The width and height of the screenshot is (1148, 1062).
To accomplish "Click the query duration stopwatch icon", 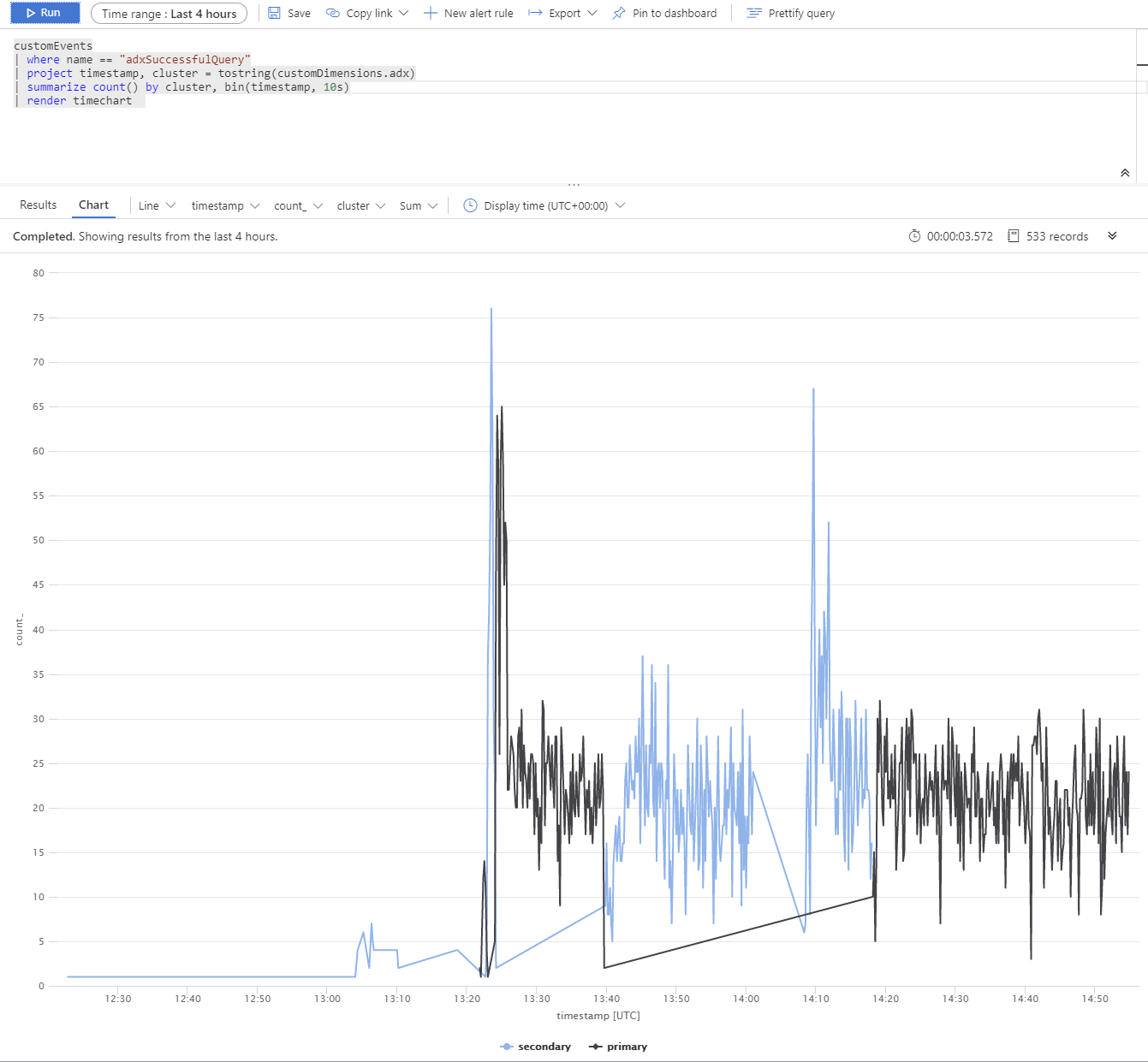I will [x=914, y=235].
